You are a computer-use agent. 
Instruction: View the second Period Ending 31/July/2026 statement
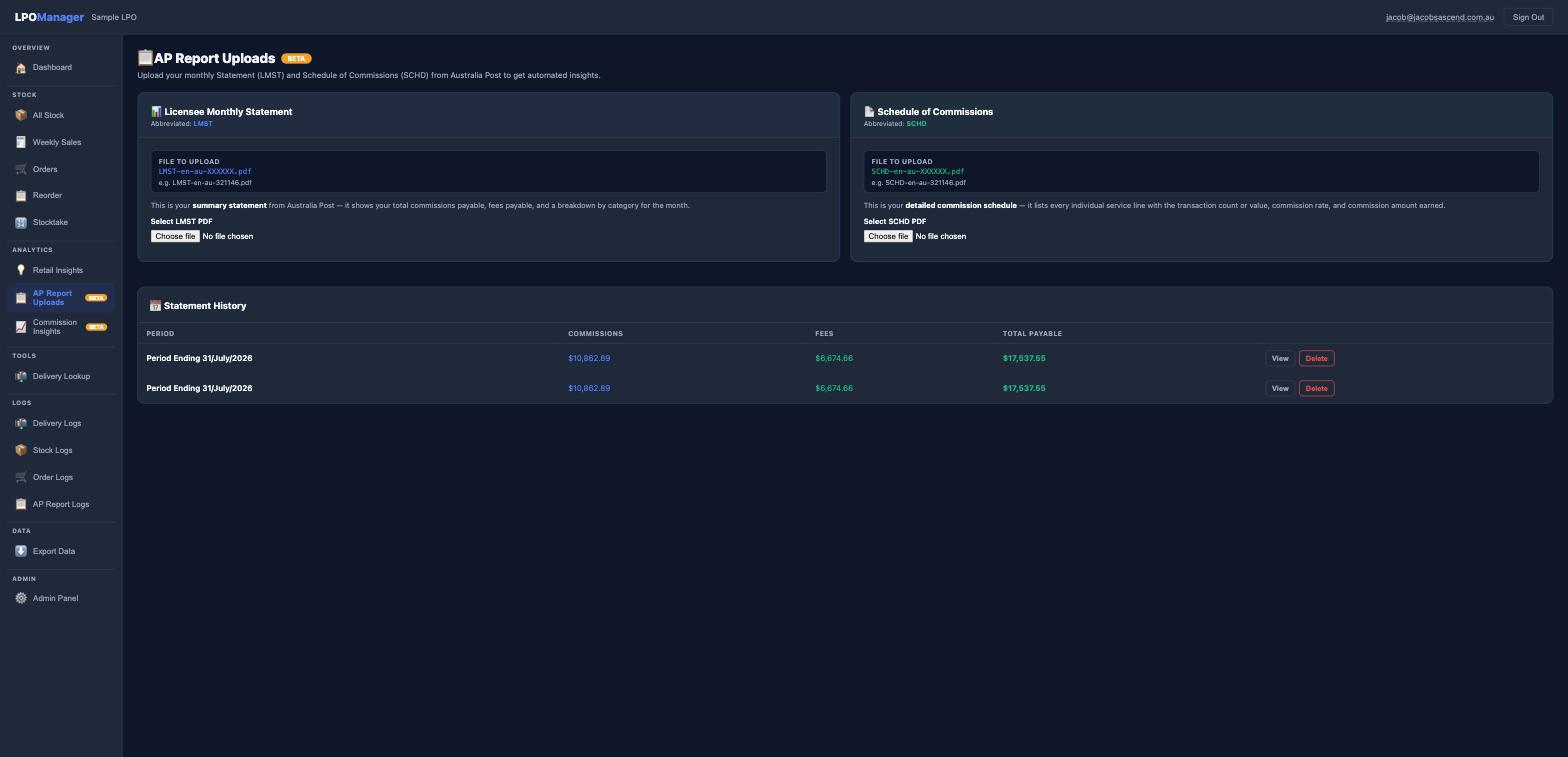[x=1280, y=388]
